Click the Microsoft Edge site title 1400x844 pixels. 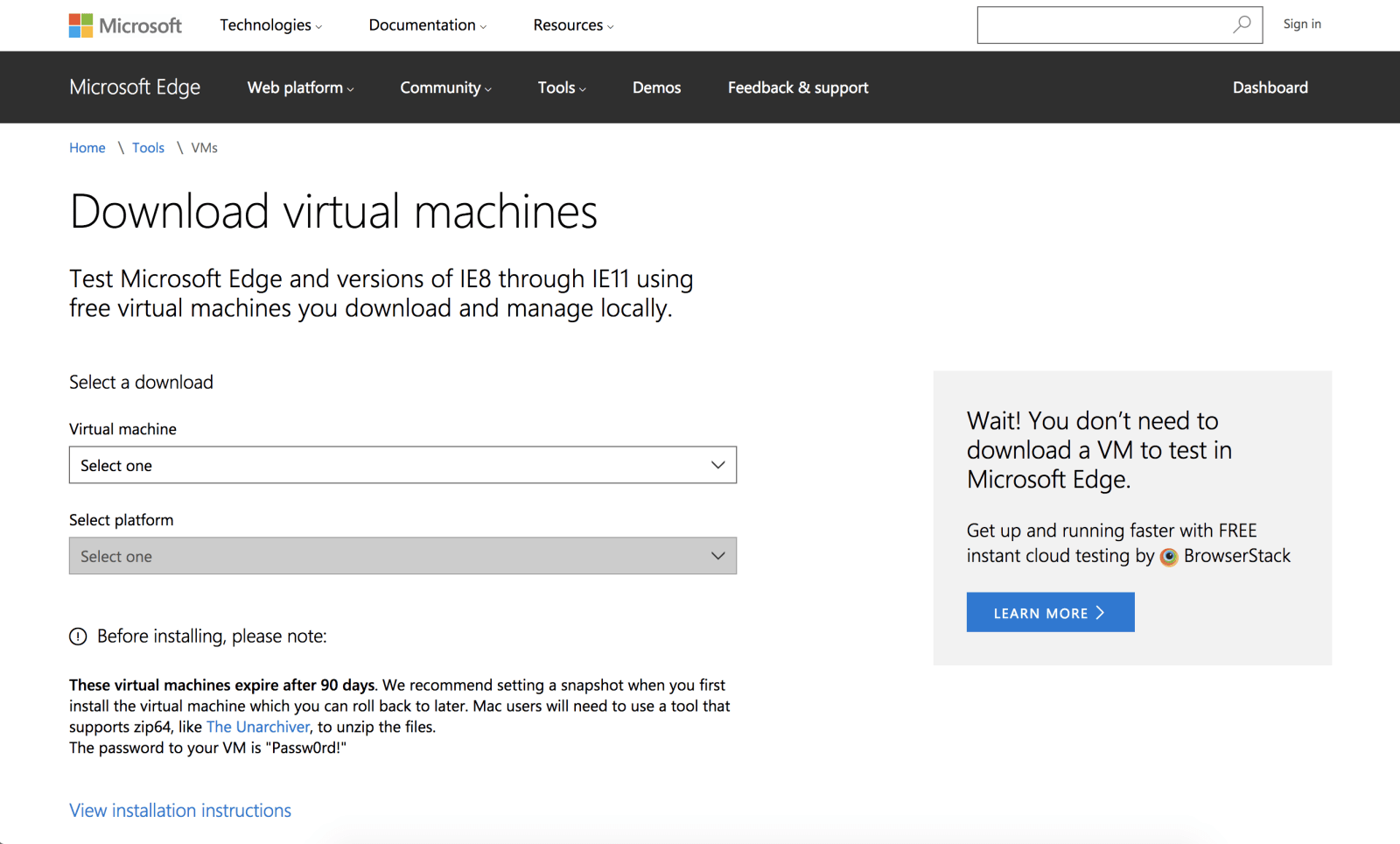coord(135,87)
